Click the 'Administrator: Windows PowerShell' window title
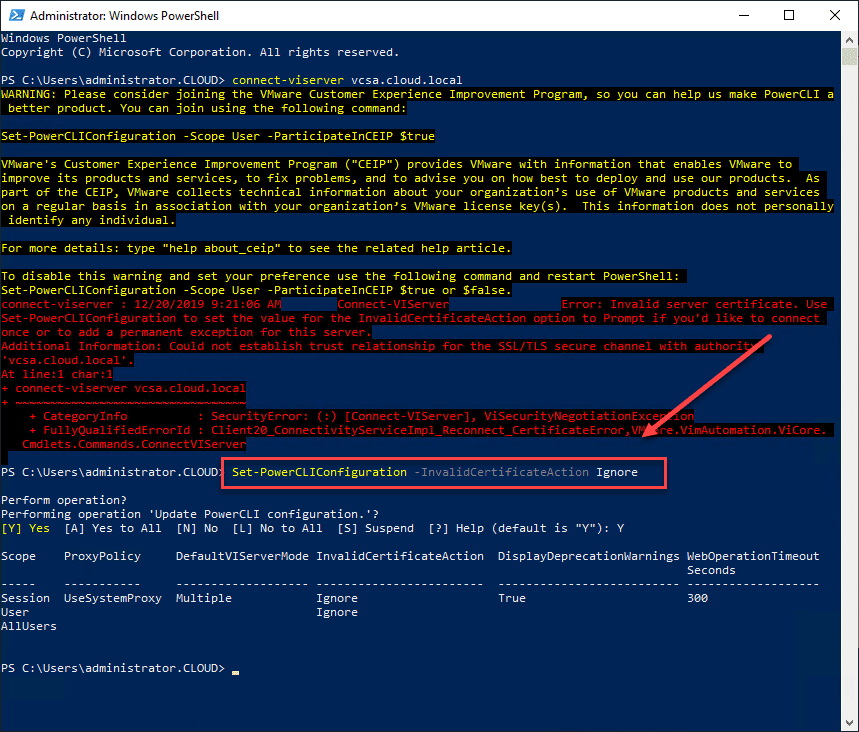Viewport: 859px width, 732px height. 124,16
